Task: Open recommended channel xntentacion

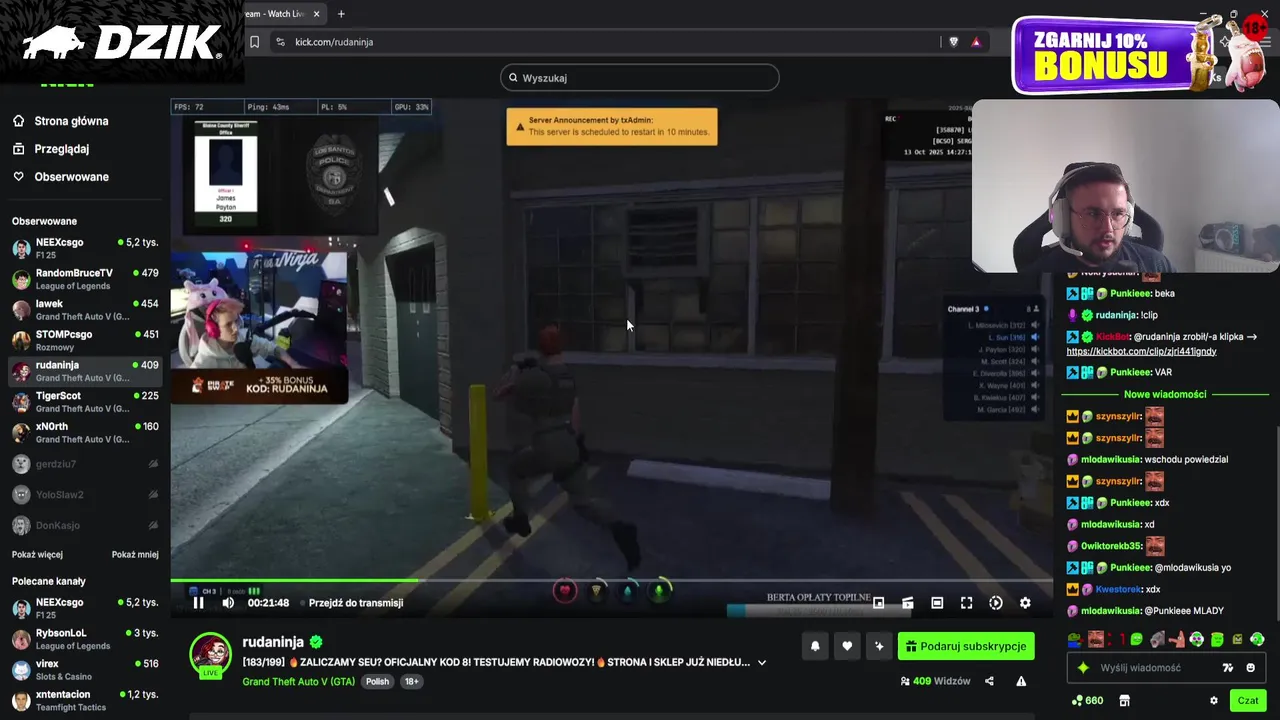Action: pos(85,701)
